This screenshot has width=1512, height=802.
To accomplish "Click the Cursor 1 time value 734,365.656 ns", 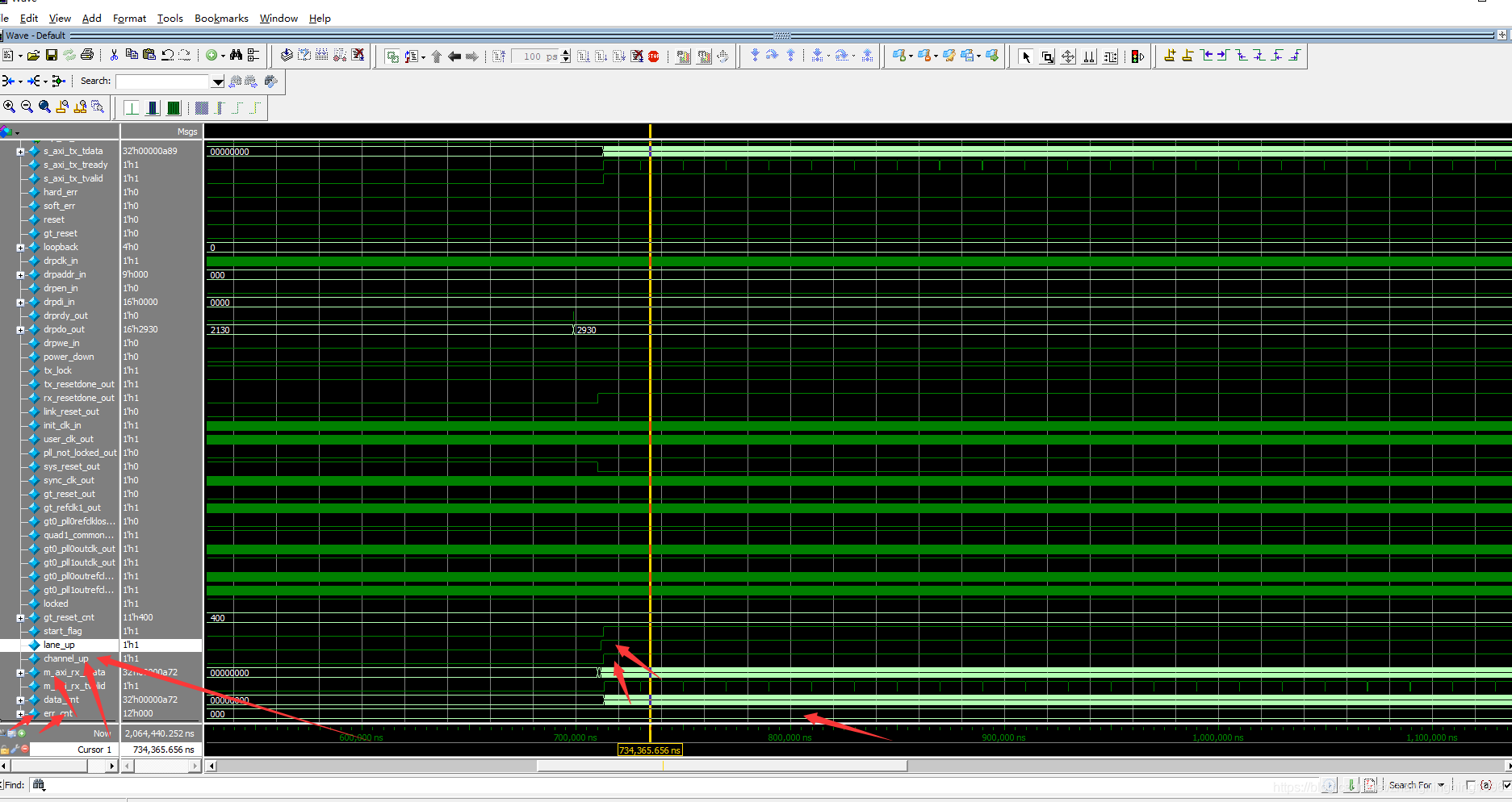I will pyautogui.click(x=163, y=750).
